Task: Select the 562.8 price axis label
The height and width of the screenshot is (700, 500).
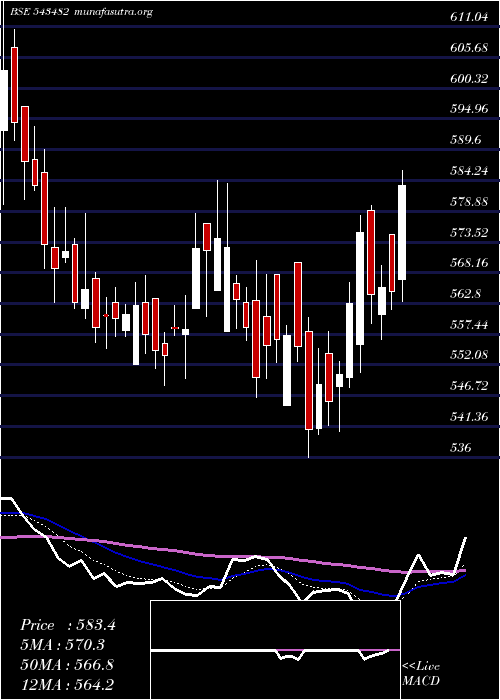Action: coord(466,294)
